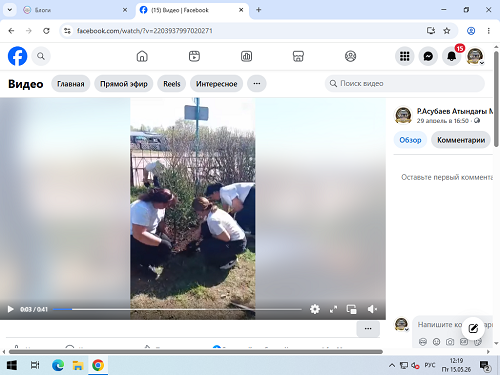Image resolution: width=500 pixels, height=375 pixels.
Task: Insert GIF in comment
Action: tap(464, 342)
